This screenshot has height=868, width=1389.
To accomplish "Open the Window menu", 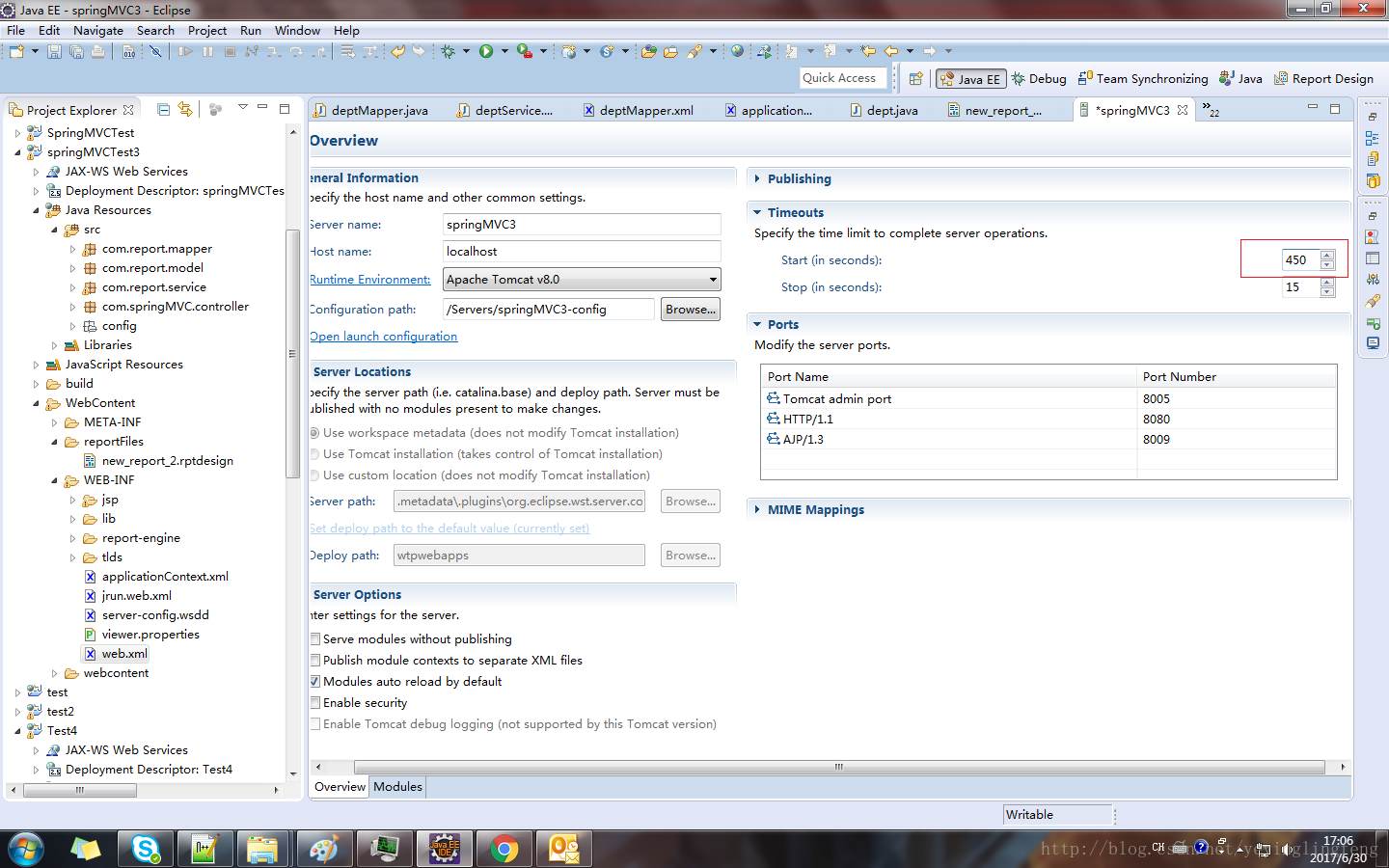I will click(x=297, y=31).
